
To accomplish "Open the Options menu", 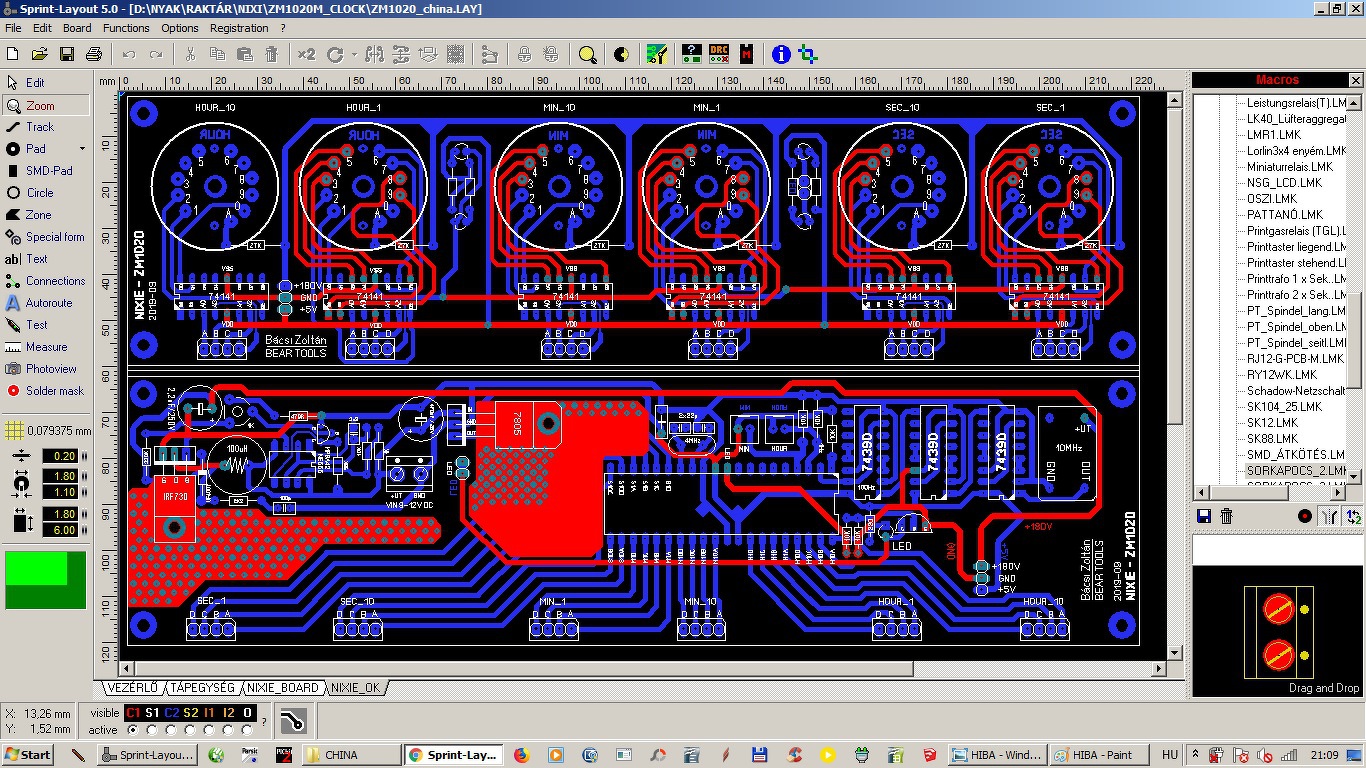I will point(180,28).
